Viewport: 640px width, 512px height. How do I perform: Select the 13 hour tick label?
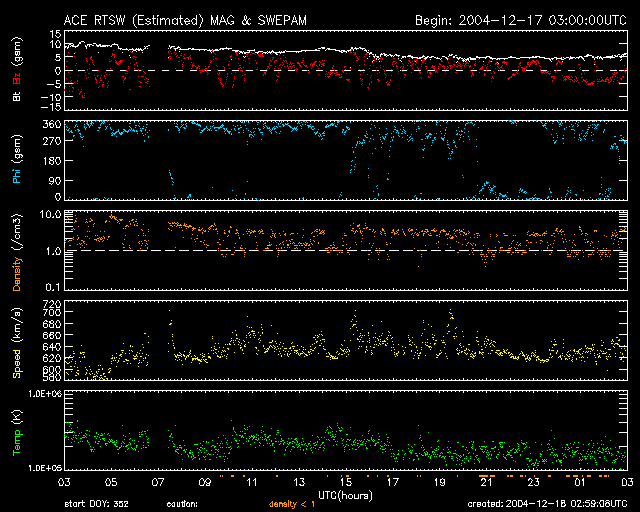pos(299,483)
